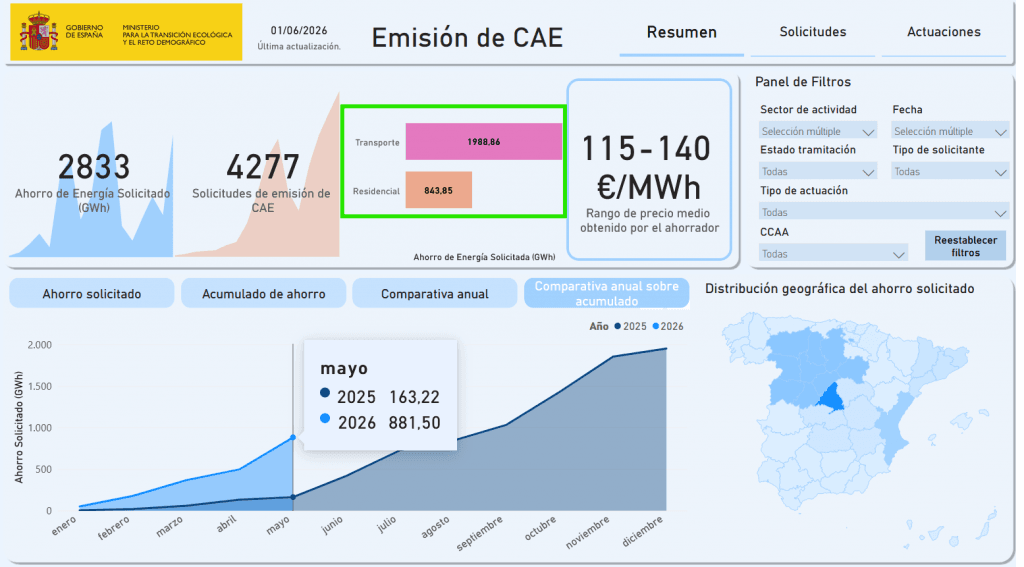Expand the Fecha selection dropdown
Viewport: 1024px width, 567px height.
950,131
